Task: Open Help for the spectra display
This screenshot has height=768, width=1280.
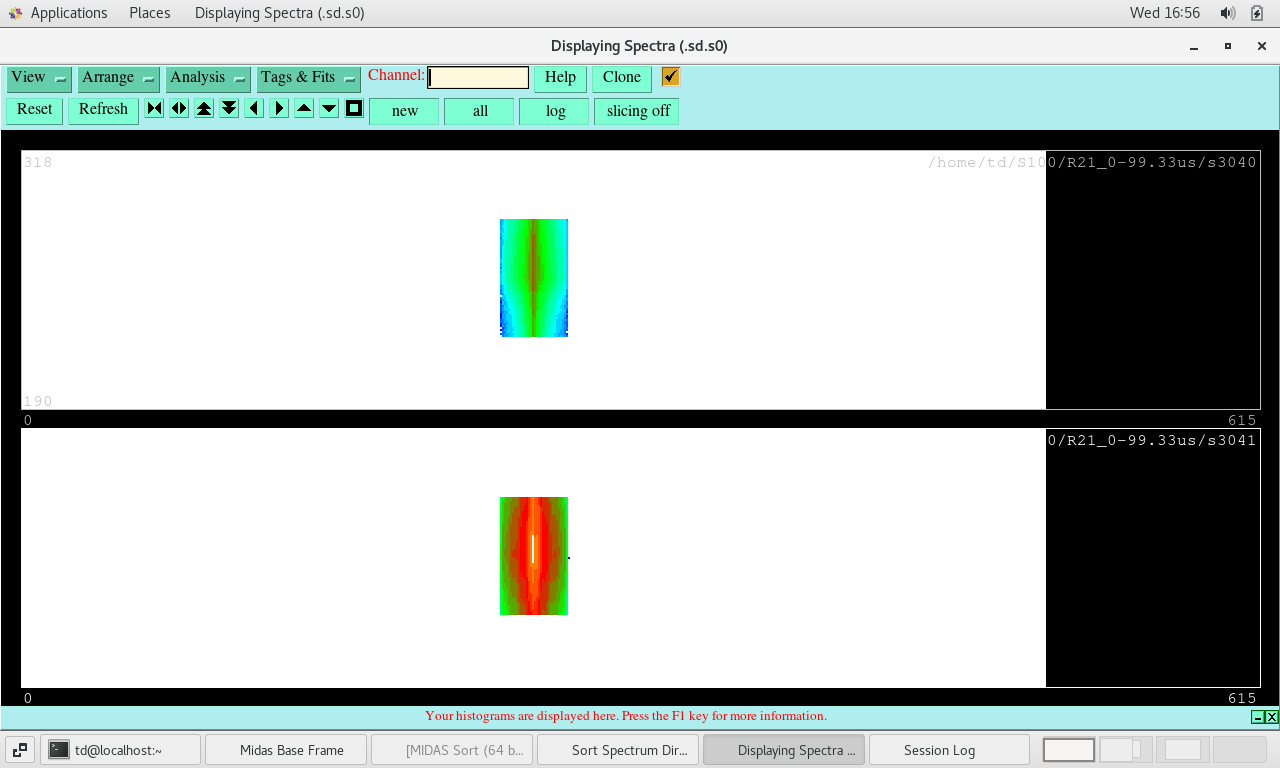Action: (x=560, y=78)
